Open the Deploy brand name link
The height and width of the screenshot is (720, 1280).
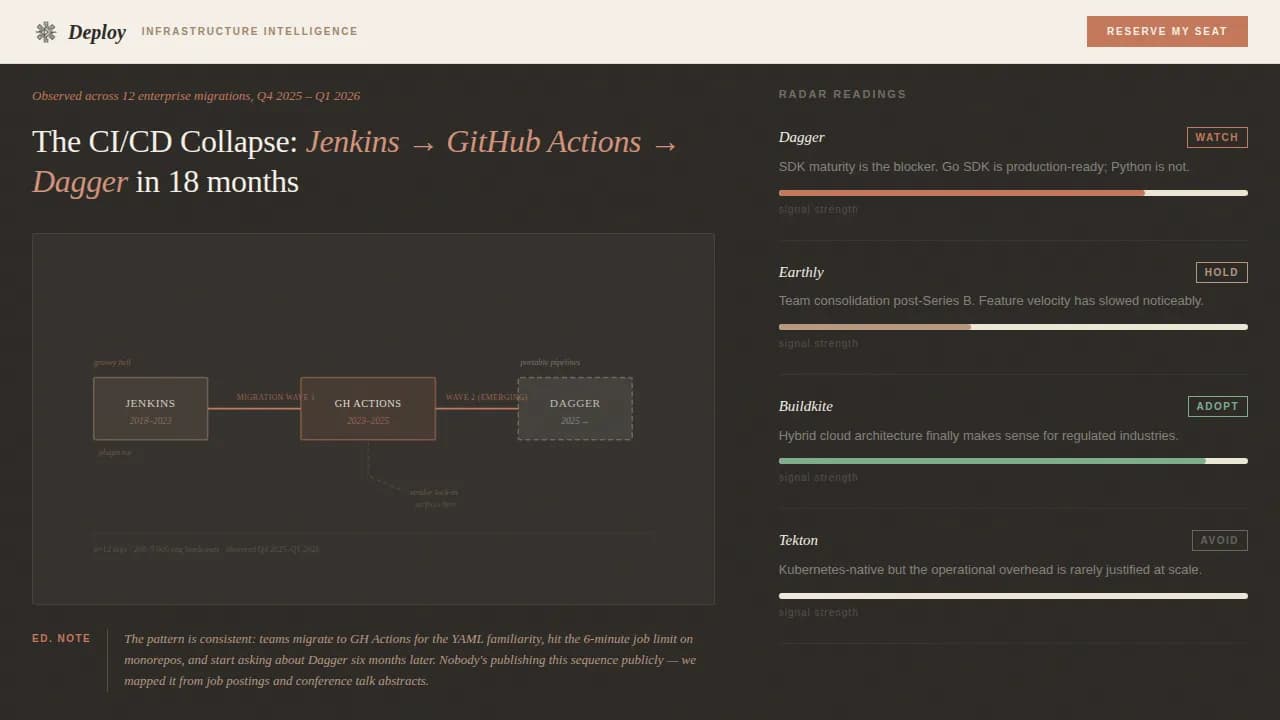click(x=97, y=32)
